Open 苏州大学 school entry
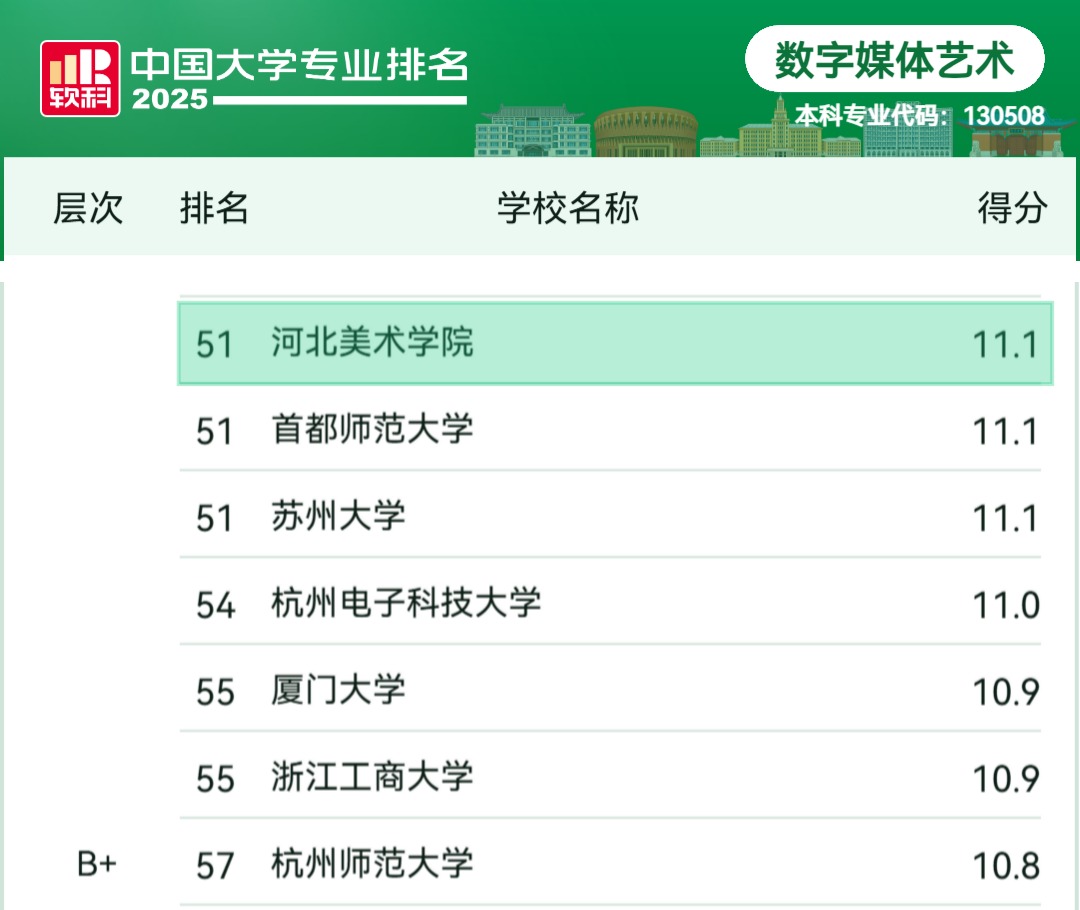The height and width of the screenshot is (910, 1080). 338,517
